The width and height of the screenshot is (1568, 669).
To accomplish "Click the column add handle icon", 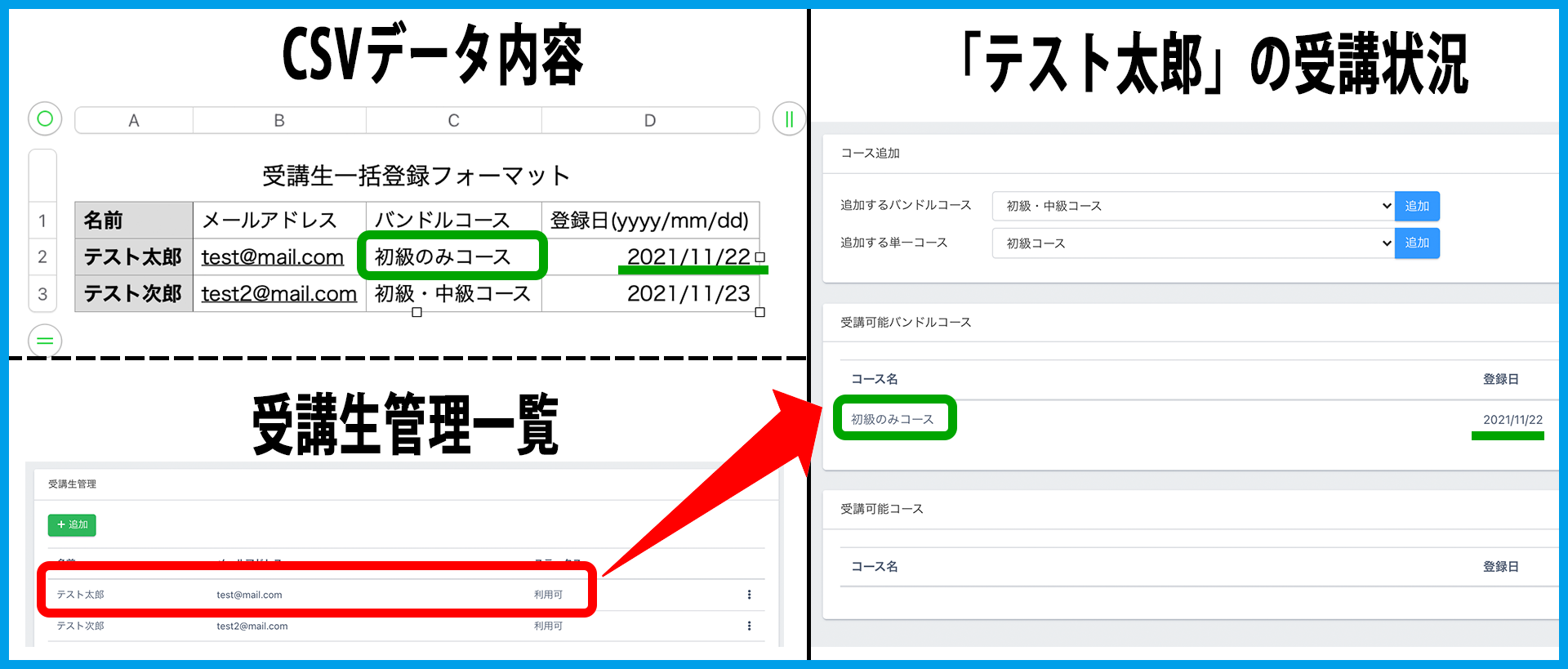I will pos(789,119).
